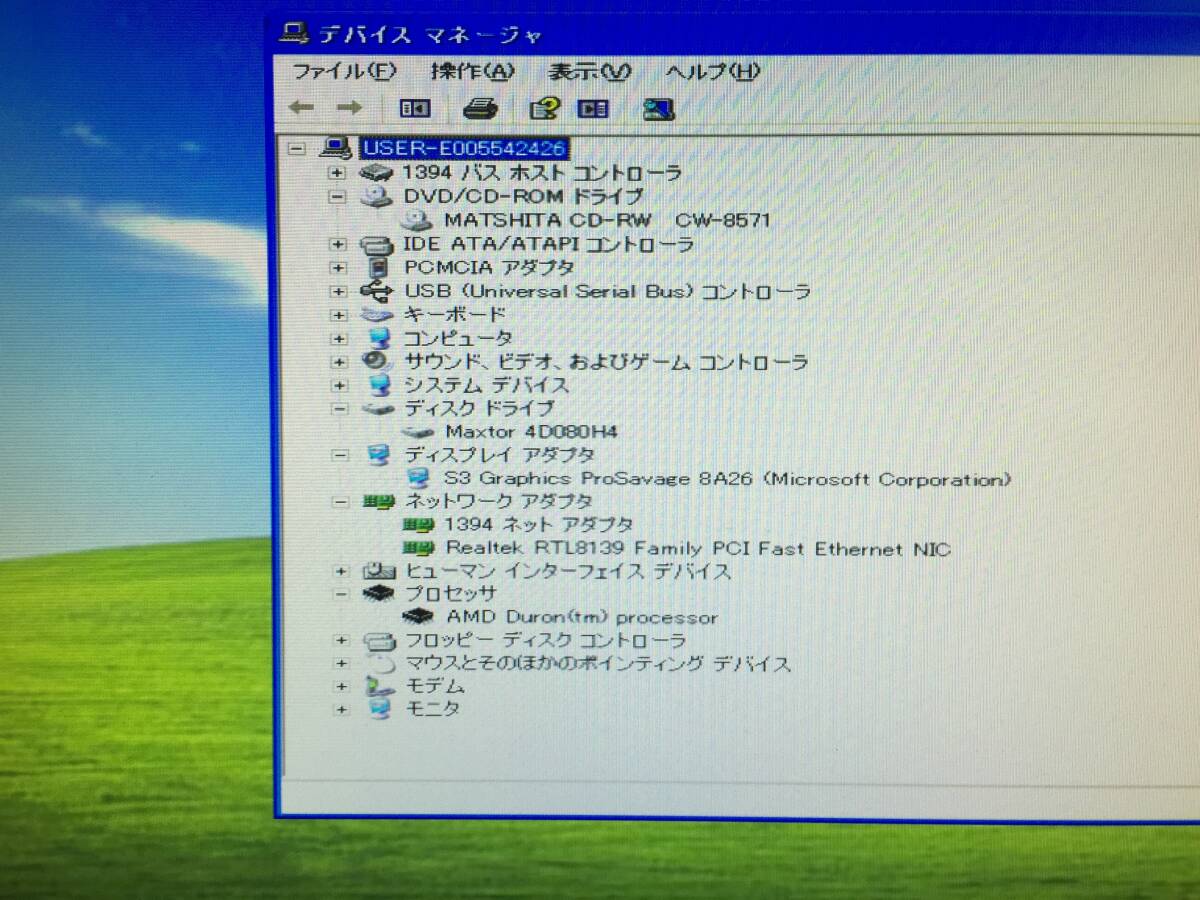Collapse the DVD/CD-ROM ドライブ node
The height and width of the screenshot is (900, 1200).
[x=337, y=197]
